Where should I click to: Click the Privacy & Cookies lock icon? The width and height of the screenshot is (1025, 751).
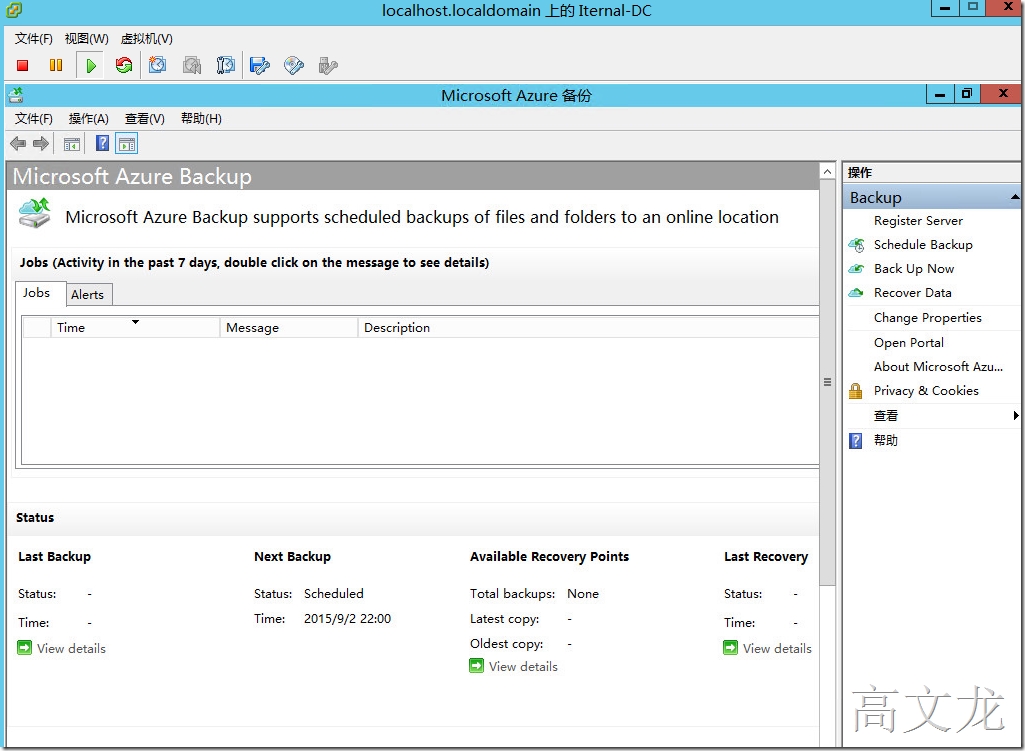tap(856, 391)
